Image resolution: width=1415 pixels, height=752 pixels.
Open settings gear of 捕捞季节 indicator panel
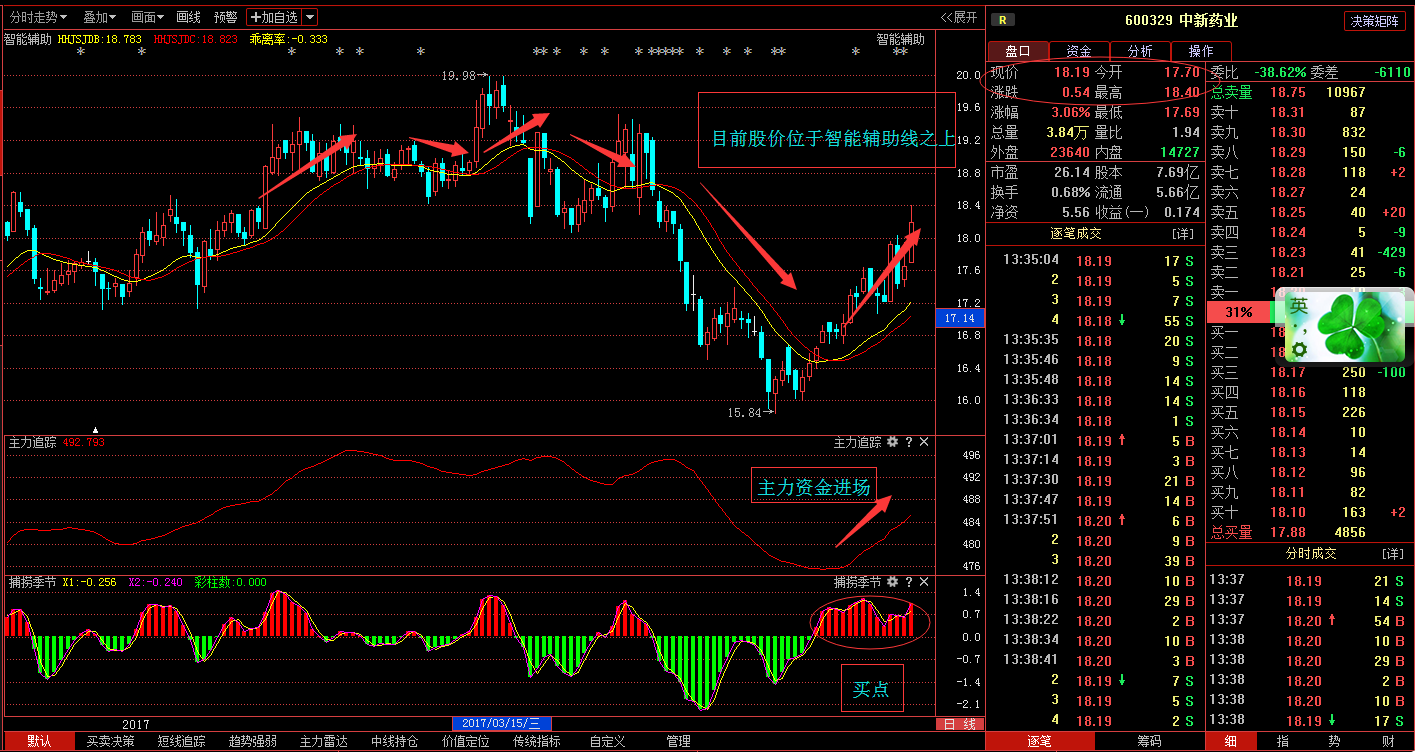892,581
